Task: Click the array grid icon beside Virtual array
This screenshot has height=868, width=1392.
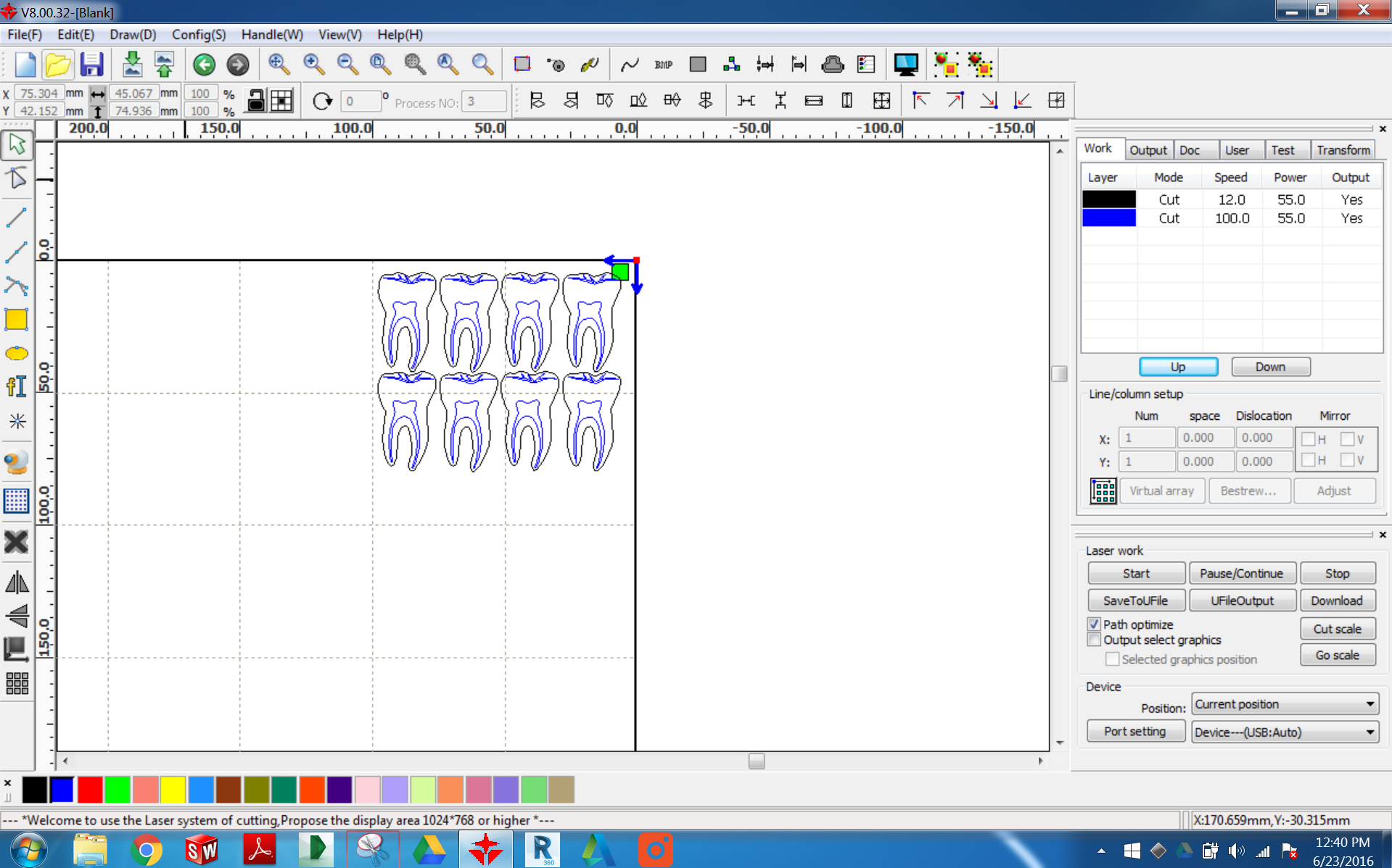Action: coord(1103,491)
